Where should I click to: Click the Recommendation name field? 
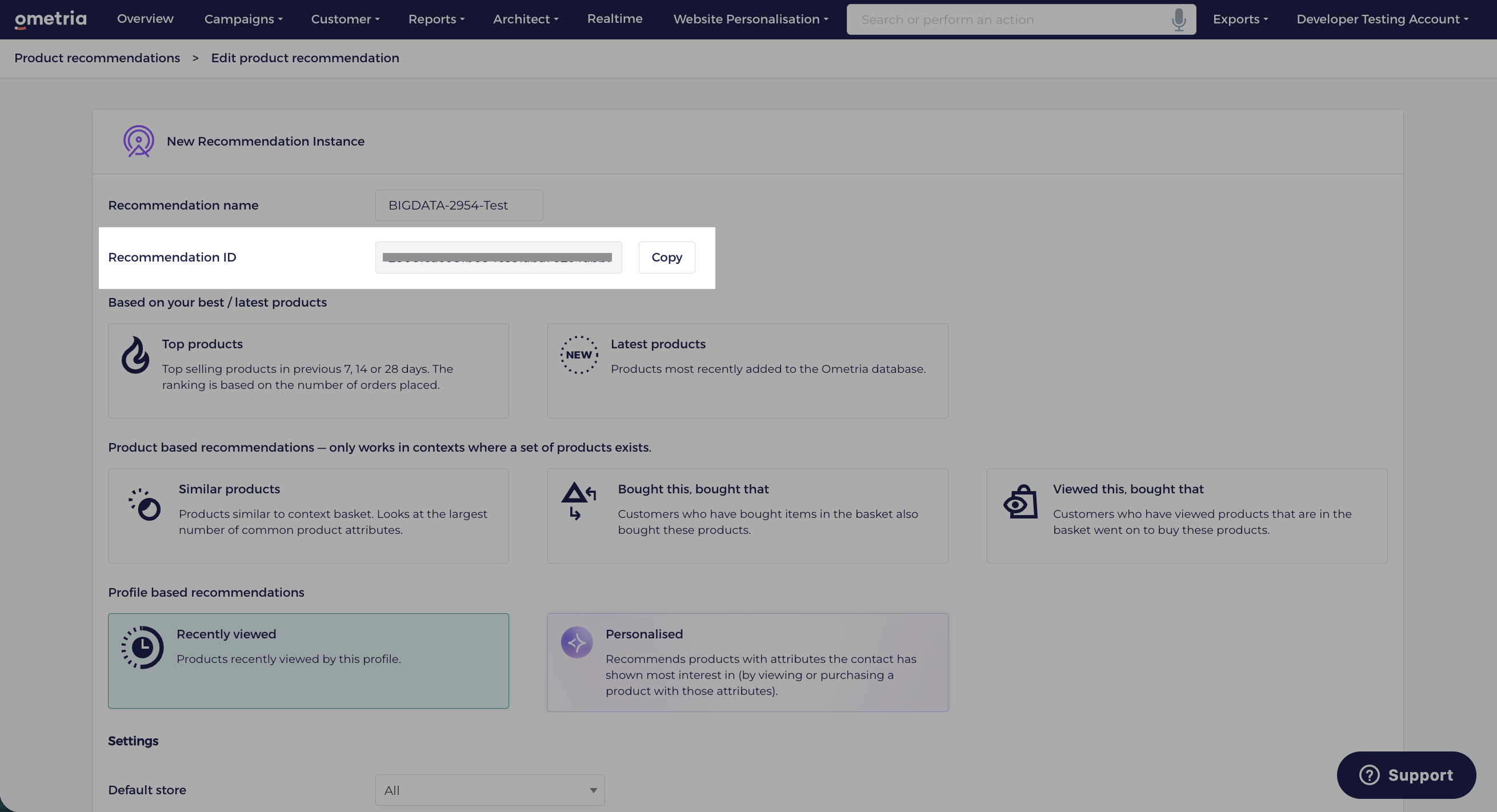(459, 205)
